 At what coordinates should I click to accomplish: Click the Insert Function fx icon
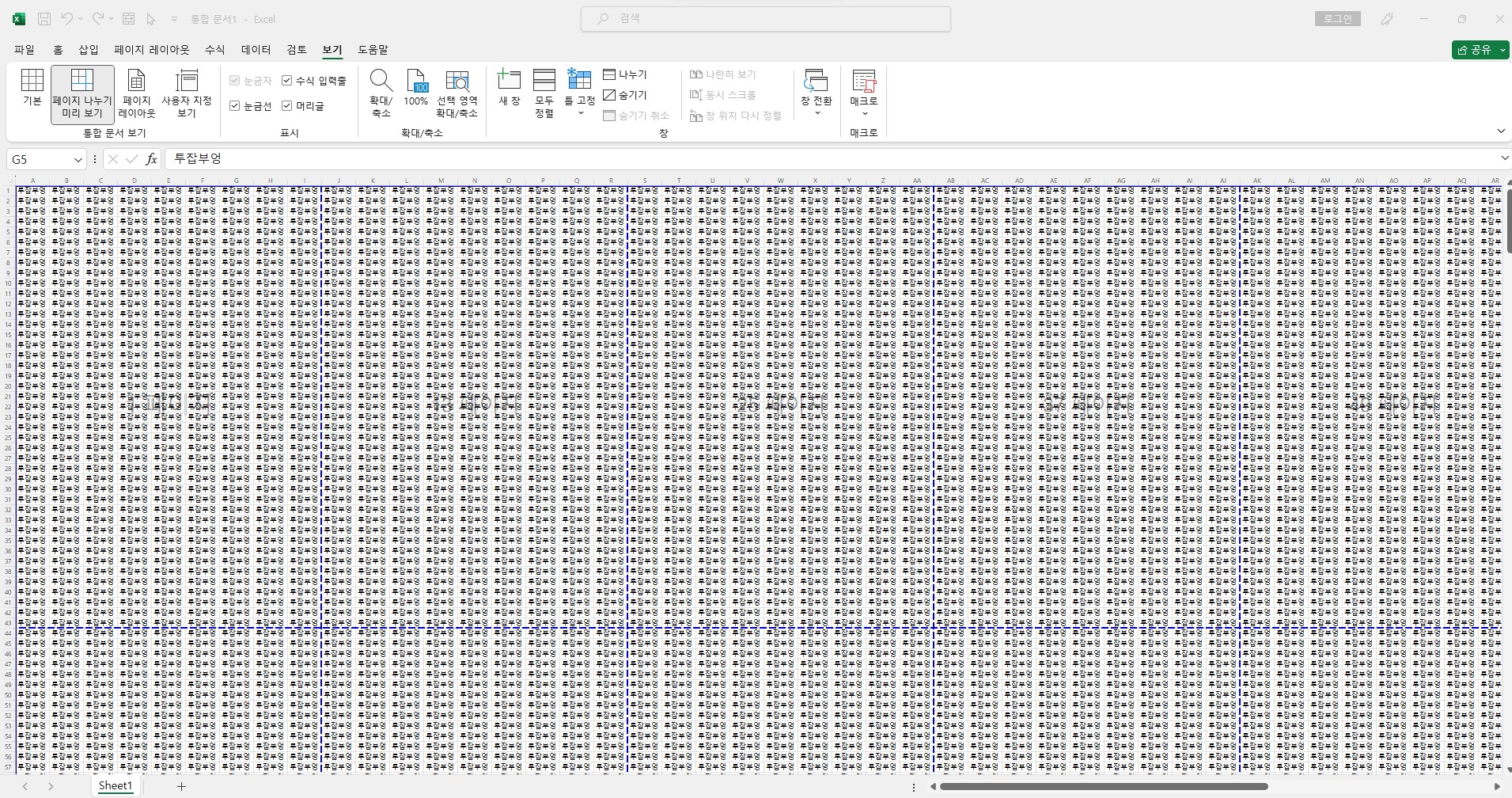(152, 159)
